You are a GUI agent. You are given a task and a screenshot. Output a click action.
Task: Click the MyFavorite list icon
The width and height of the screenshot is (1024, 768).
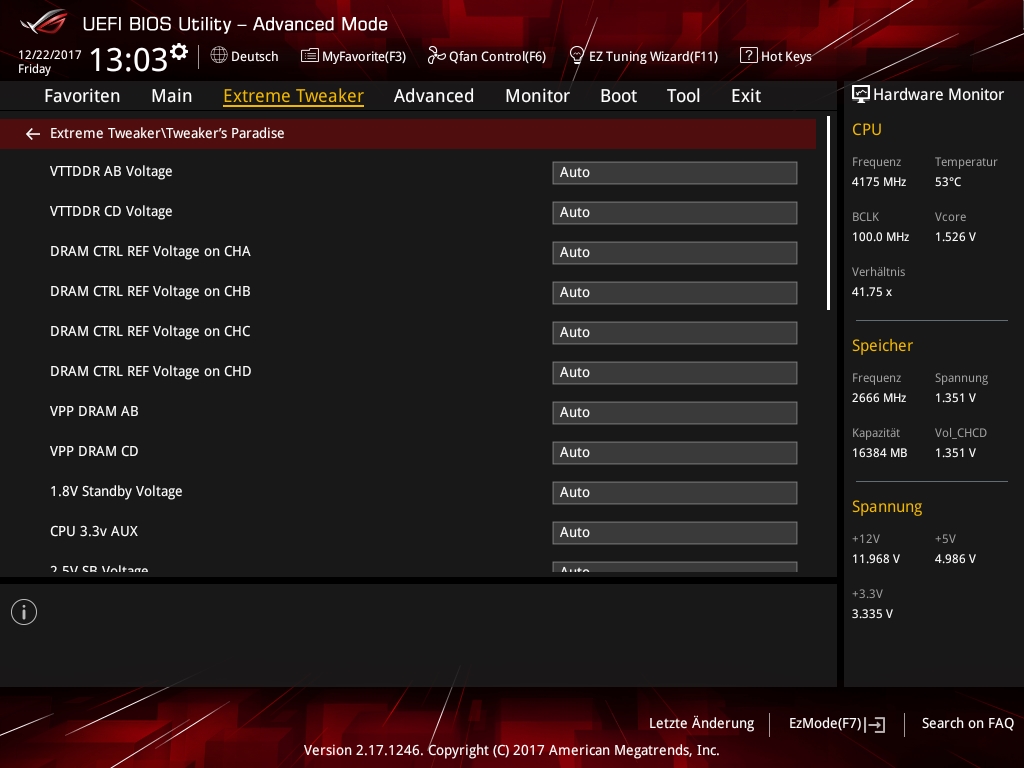(x=310, y=56)
